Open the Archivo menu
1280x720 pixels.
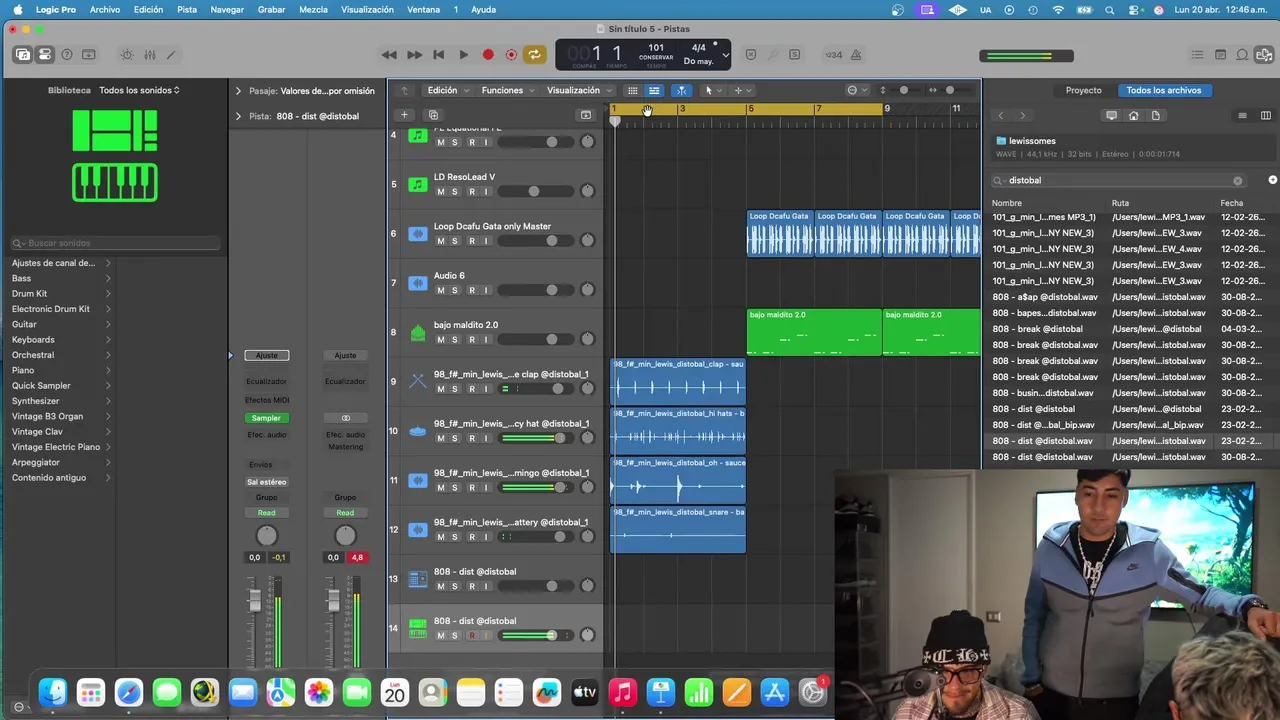(x=105, y=9)
